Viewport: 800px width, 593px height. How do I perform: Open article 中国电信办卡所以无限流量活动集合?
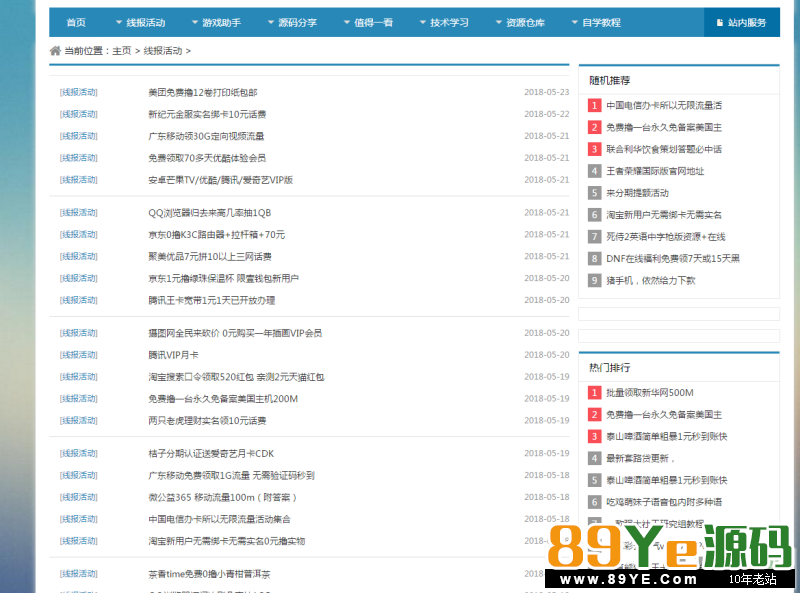[x=219, y=520]
